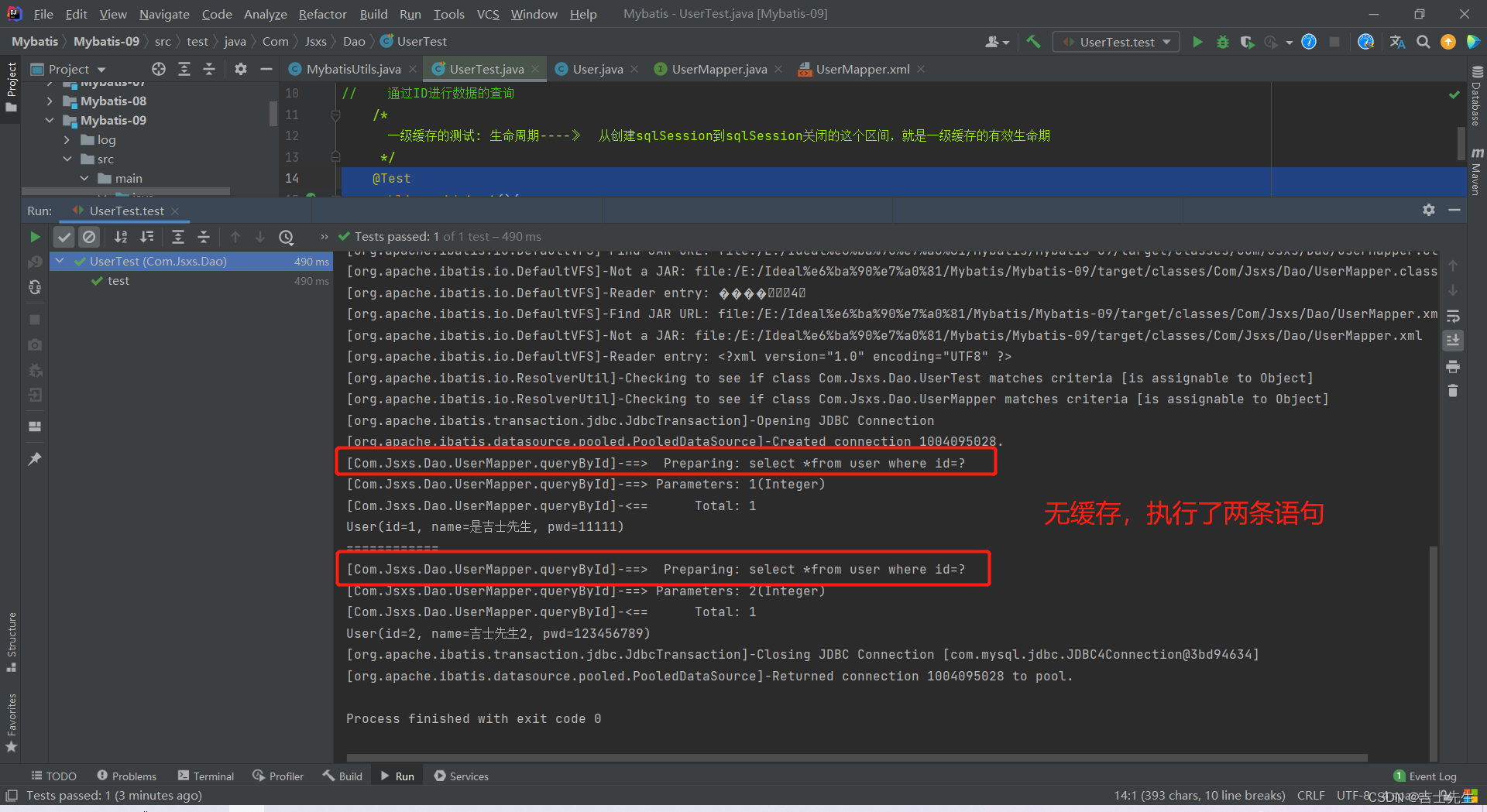This screenshot has width=1487, height=812.
Task: Run with coverage from the toolbar
Action: [1247, 42]
